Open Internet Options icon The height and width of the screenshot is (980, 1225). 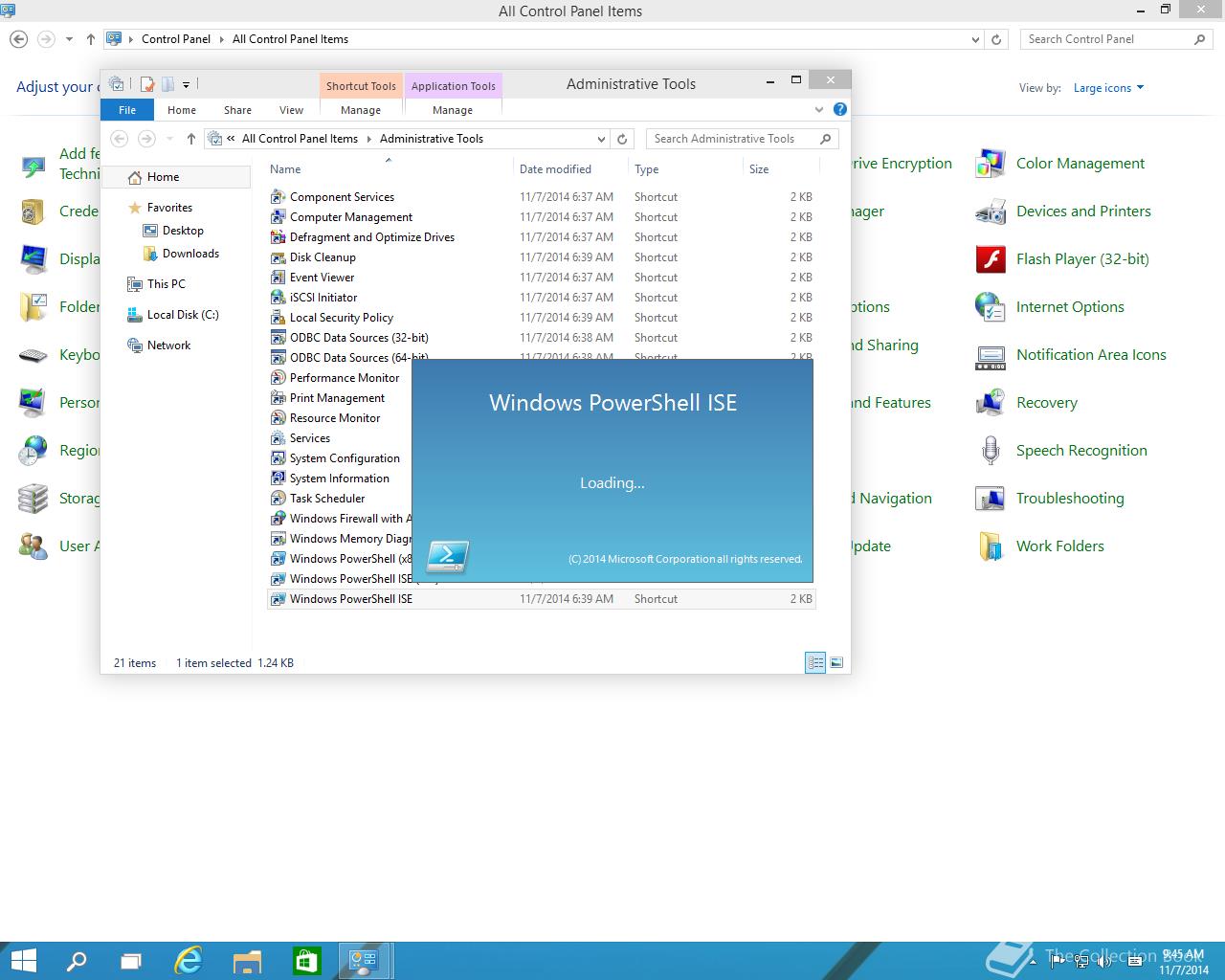991,307
